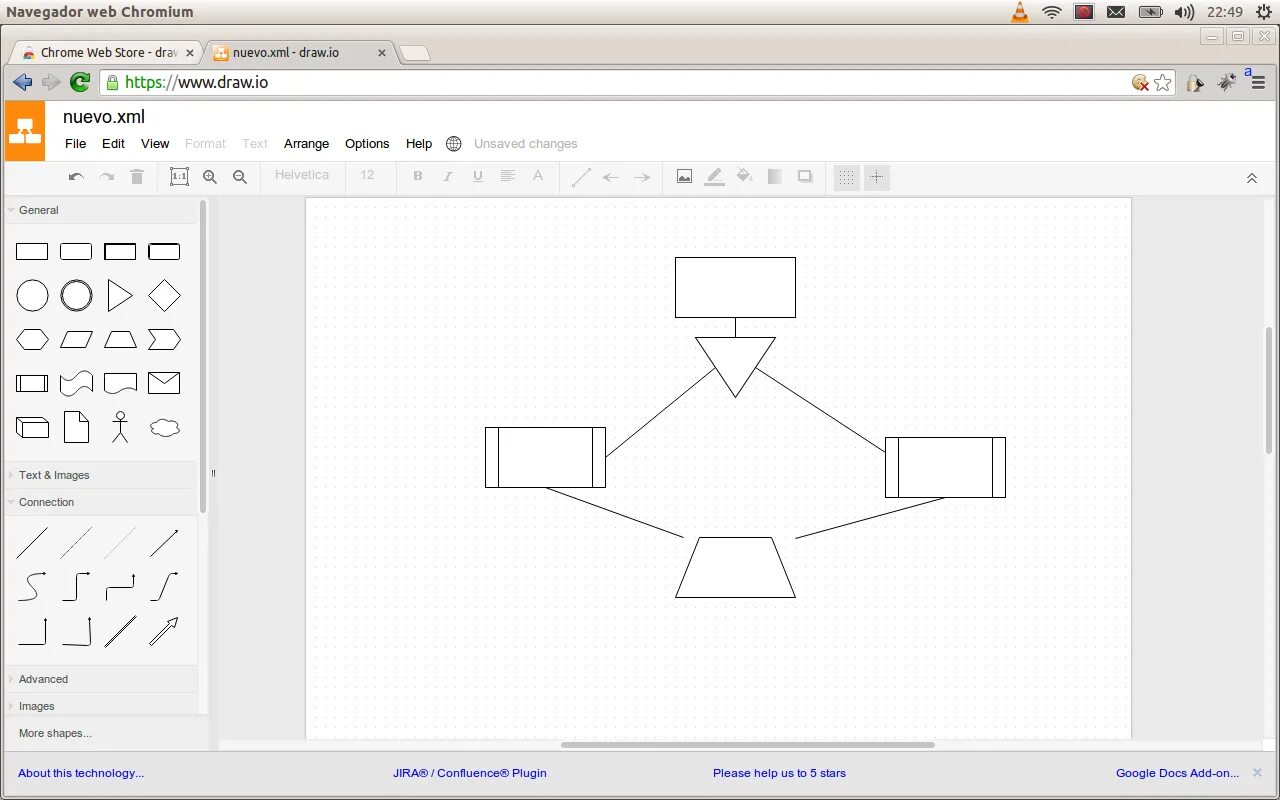Screen dimensions: 1280x800
Task: Select the actor stick figure shape
Action: click(x=120, y=427)
